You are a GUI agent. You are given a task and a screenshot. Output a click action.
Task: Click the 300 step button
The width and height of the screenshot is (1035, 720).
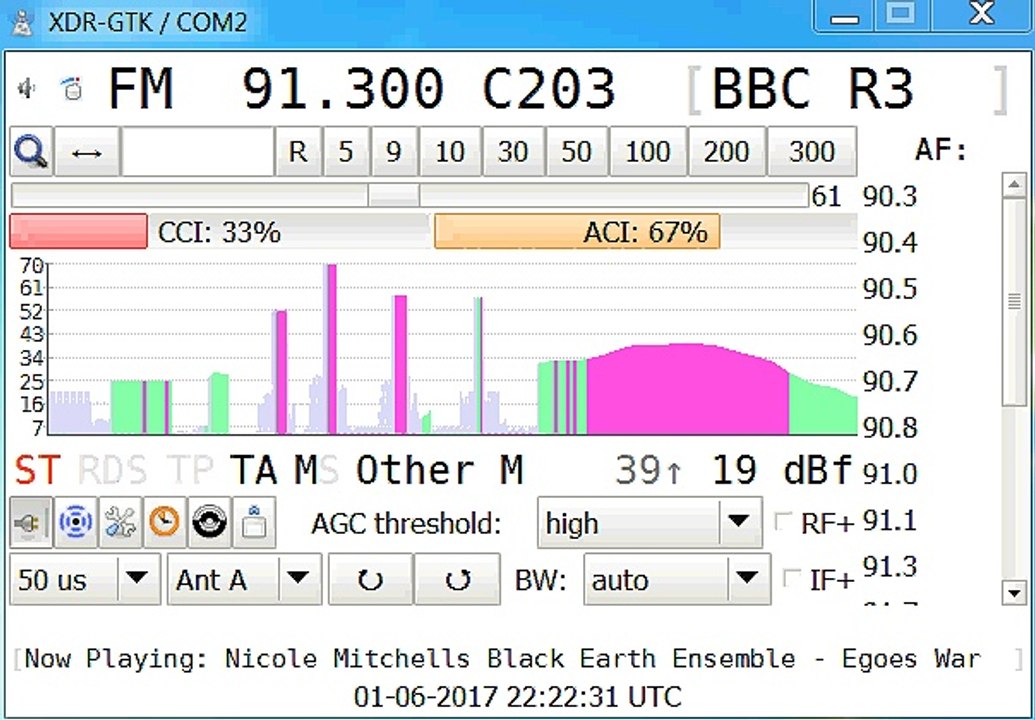click(812, 152)
